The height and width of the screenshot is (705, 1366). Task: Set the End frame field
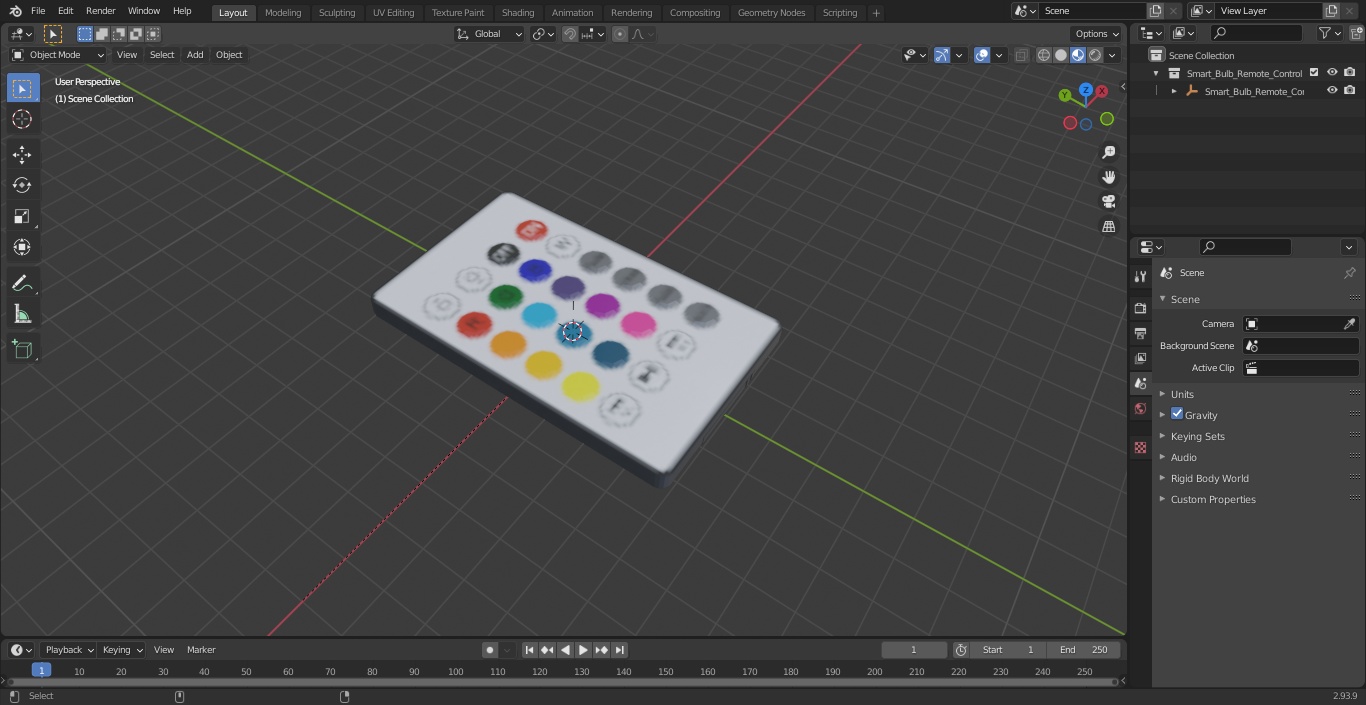[x=1084, y=650]
